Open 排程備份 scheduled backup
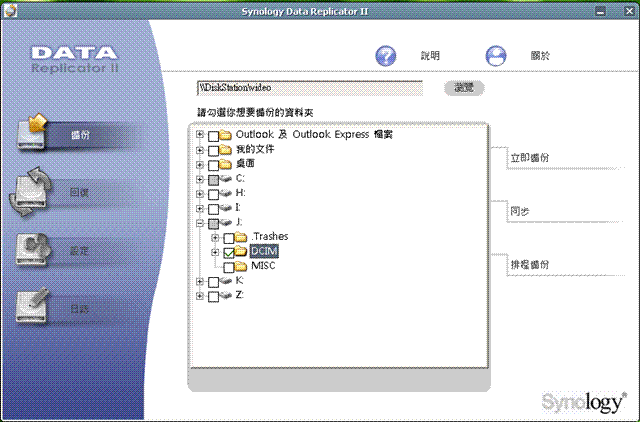The image size is (640, 422). click(x=530, y=264)
